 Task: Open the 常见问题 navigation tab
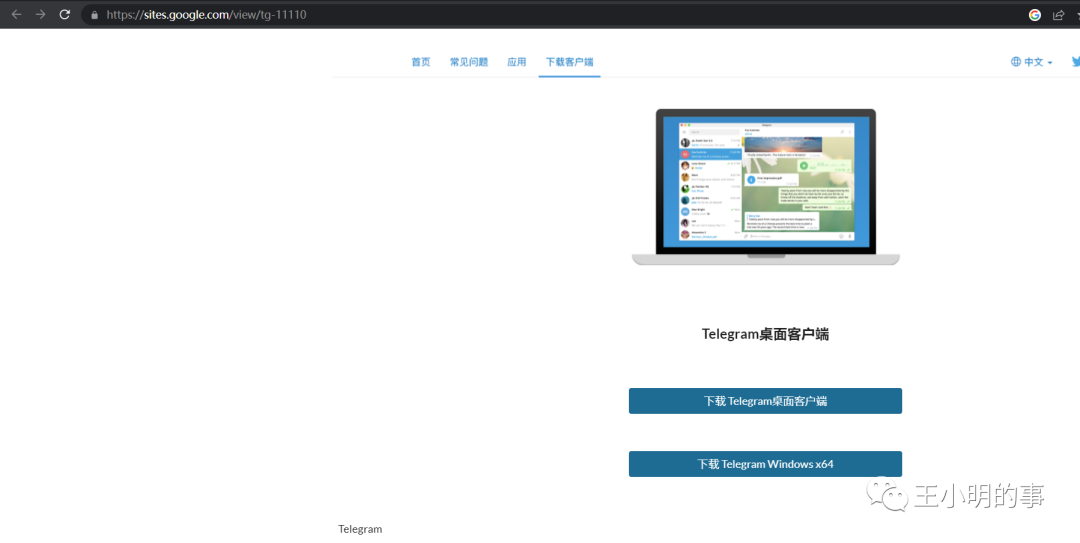coord(469,62)
